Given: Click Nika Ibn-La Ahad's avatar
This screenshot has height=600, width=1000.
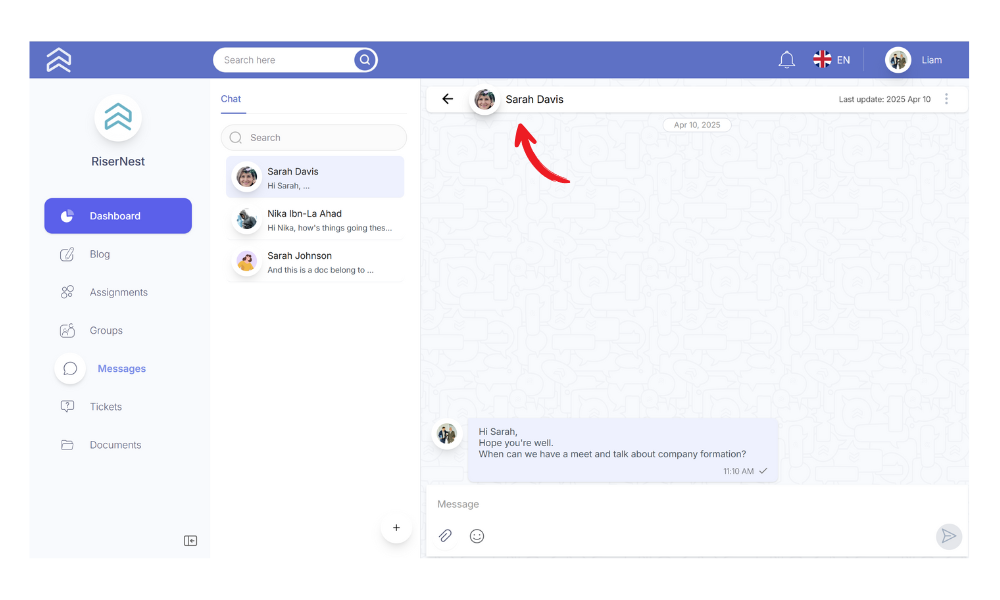Looking at the screenshot, I should (x=246, y=219).
